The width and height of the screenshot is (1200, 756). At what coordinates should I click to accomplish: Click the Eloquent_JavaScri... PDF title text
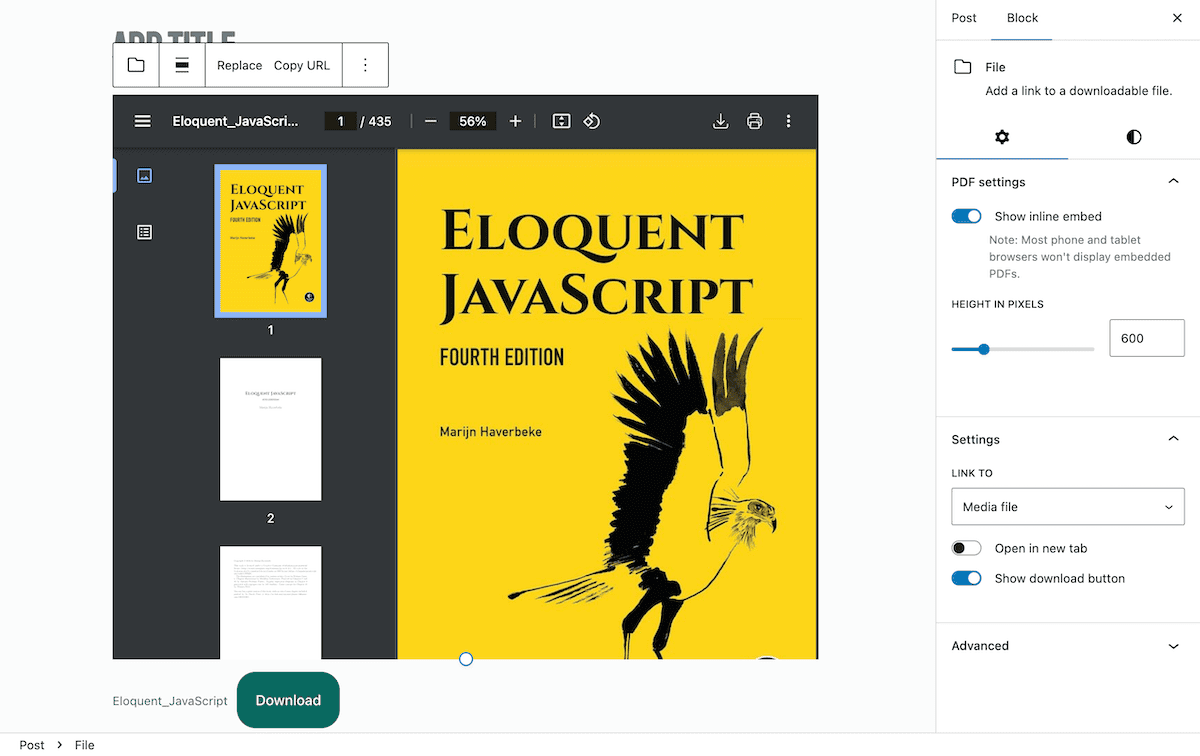(236, 121)
